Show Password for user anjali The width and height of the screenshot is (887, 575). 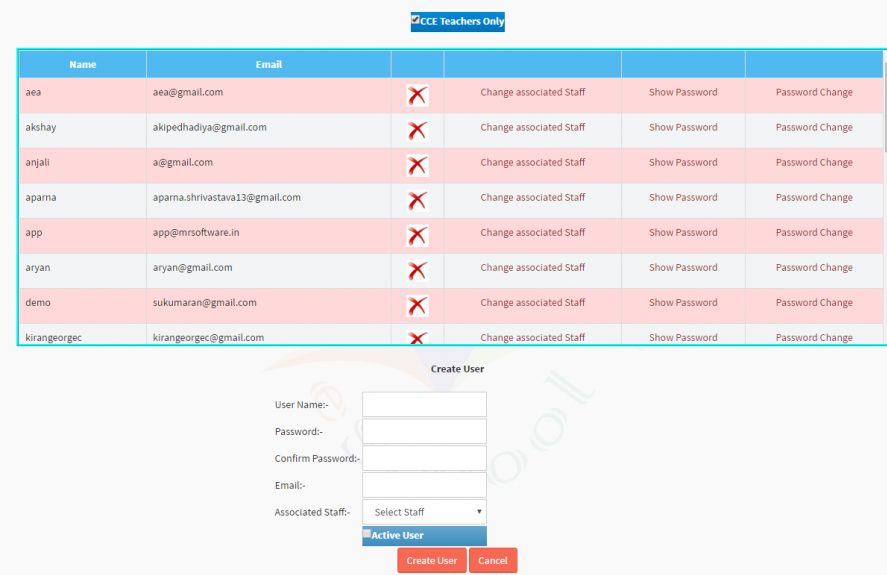(x=683, y=162)
